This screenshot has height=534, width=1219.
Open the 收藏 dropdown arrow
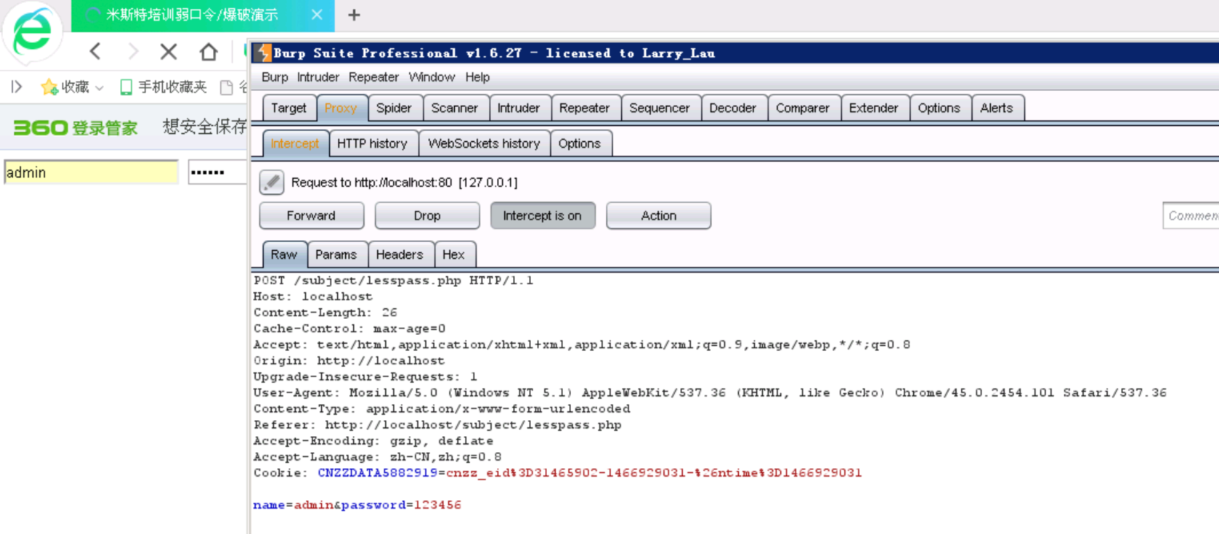(x=99, y=88)
